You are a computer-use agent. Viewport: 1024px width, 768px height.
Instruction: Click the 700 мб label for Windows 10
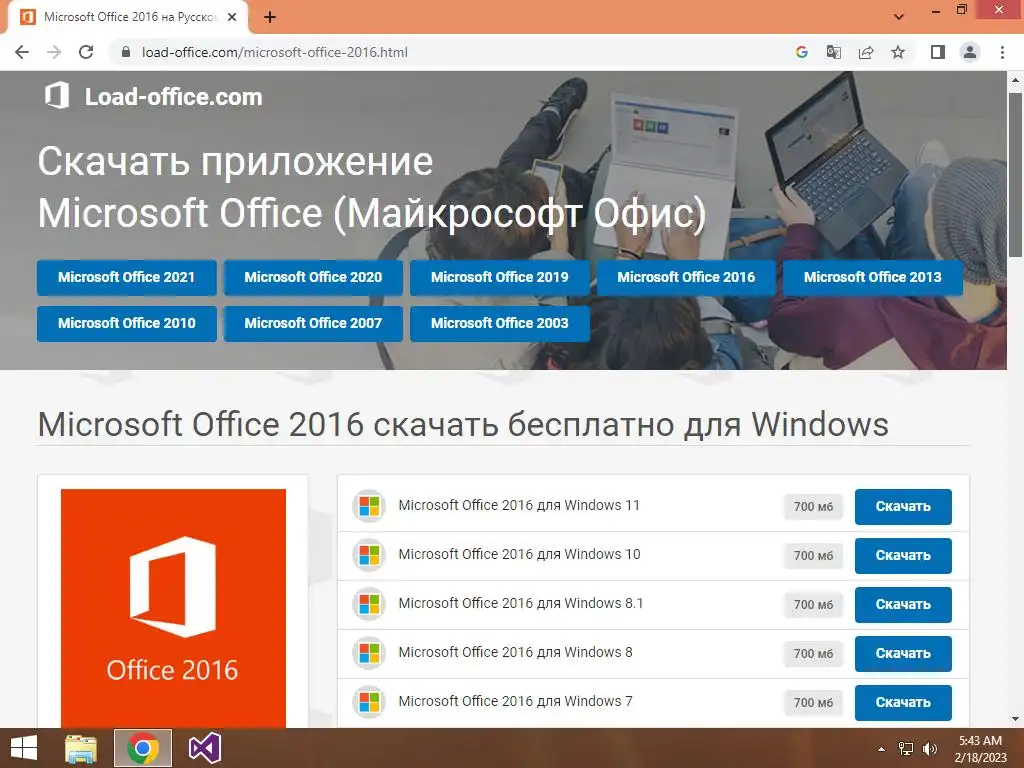813,556
